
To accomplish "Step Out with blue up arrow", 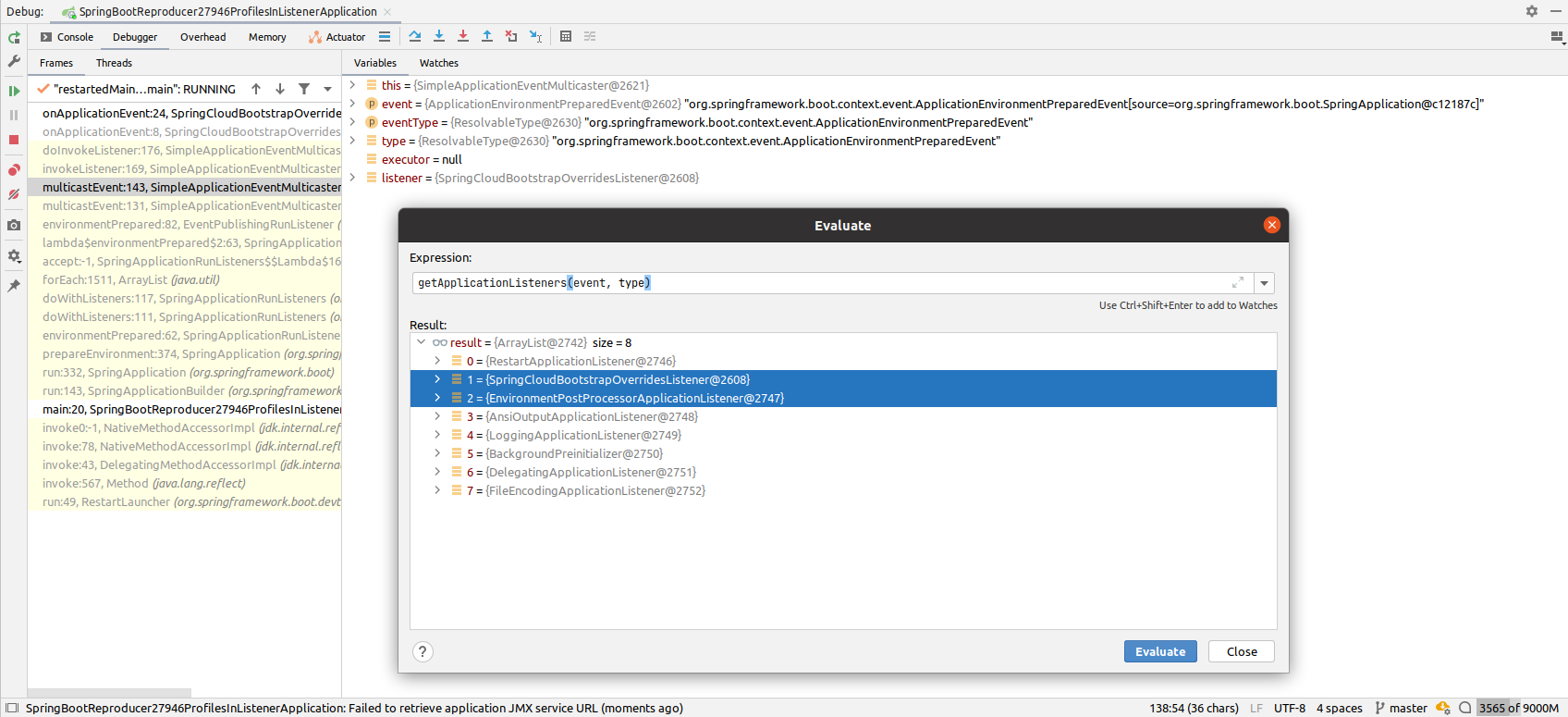I will point(487,36).
